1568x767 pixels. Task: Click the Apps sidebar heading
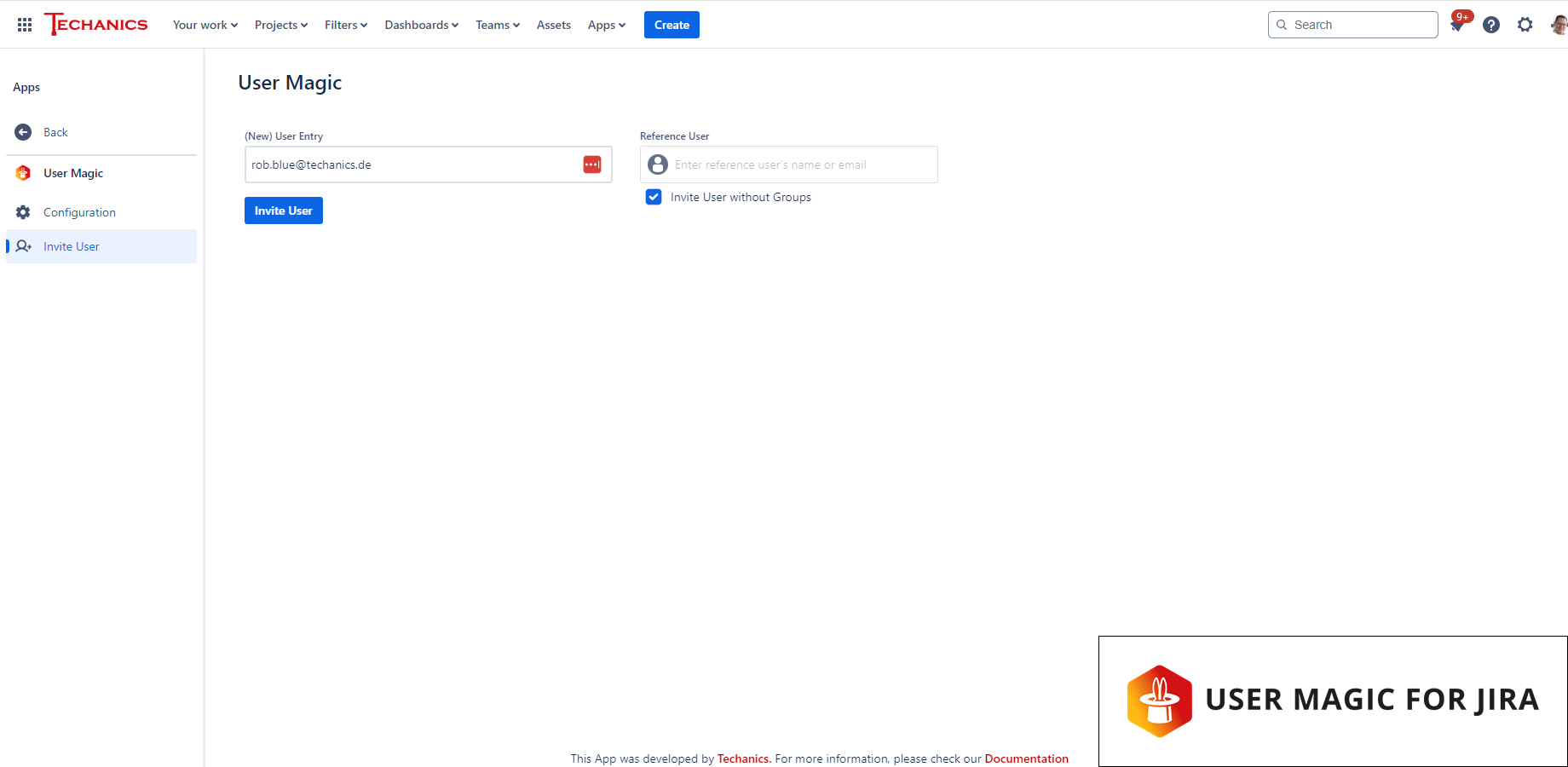click(x=26, y=87)
